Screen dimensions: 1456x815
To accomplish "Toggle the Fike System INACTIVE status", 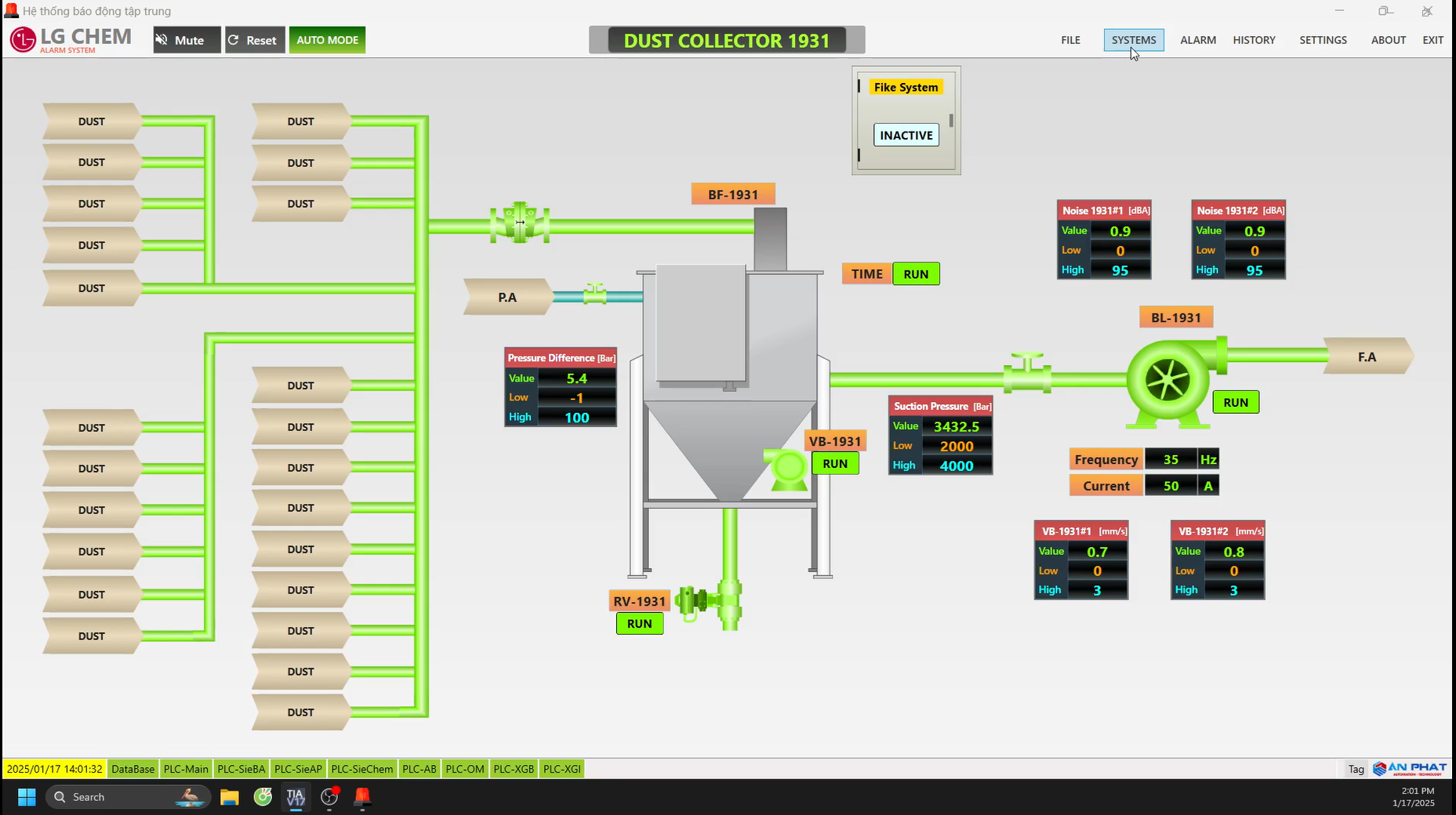I will (906, 136).
